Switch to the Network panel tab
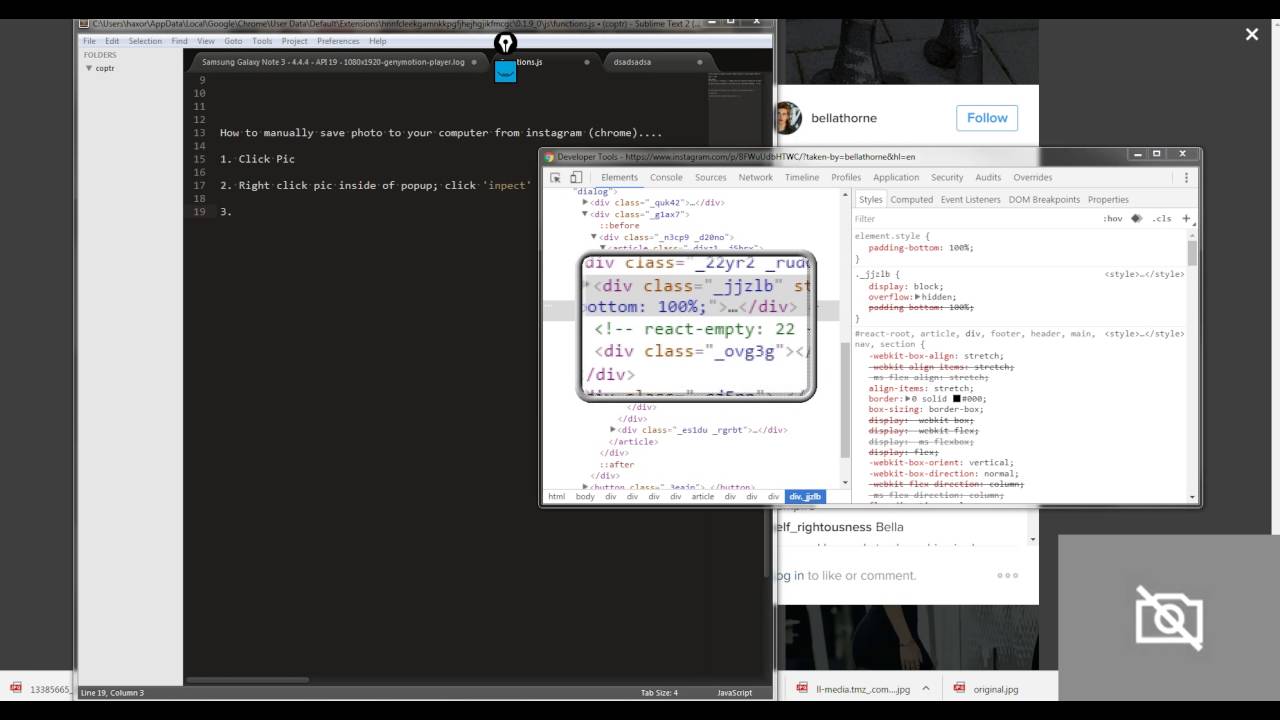This screenshot has height=720, width=1280. tap(756, 177)
